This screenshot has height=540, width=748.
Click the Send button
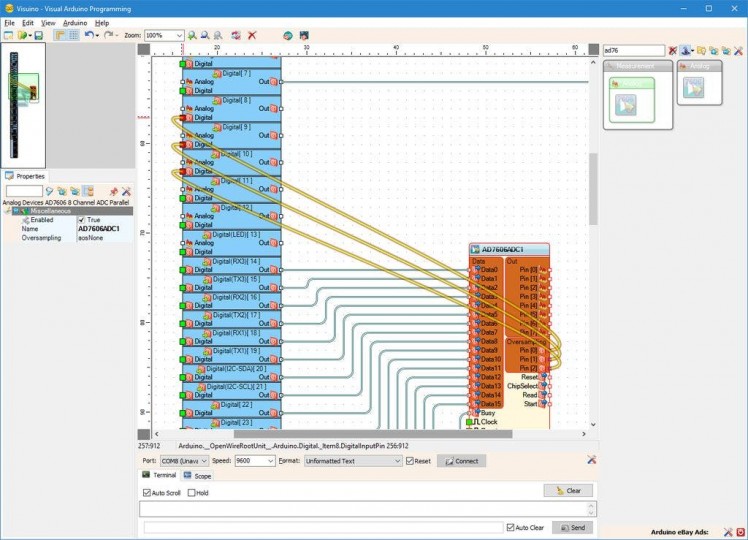pos(571,527)
